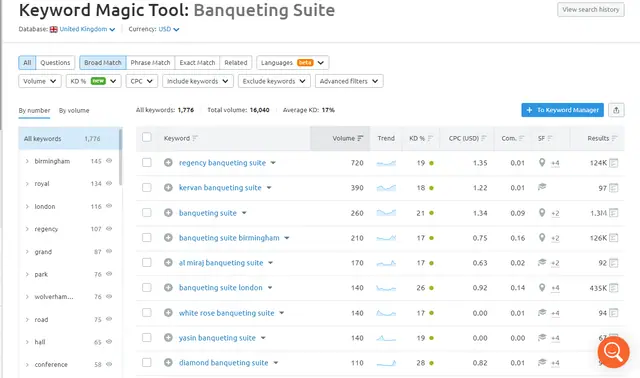Viewport: 640px width, 378px height.
Task: Add banqueting suite london via plus icon
Action: pos(168,287)
